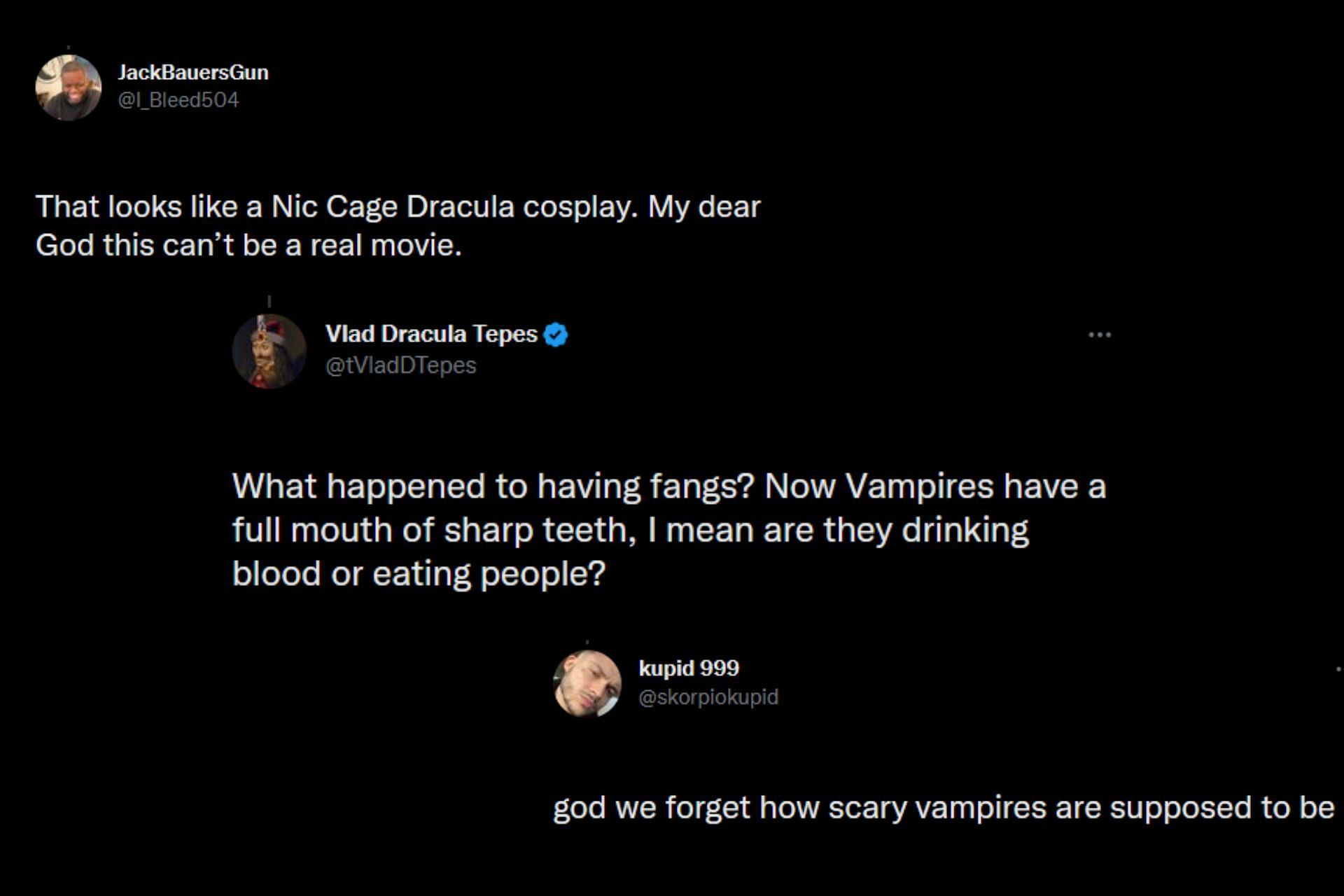Open the three-dot menu on Vlad's tweet
The width and height of the screenshot is (1344, 896).
coord(1100,335)
